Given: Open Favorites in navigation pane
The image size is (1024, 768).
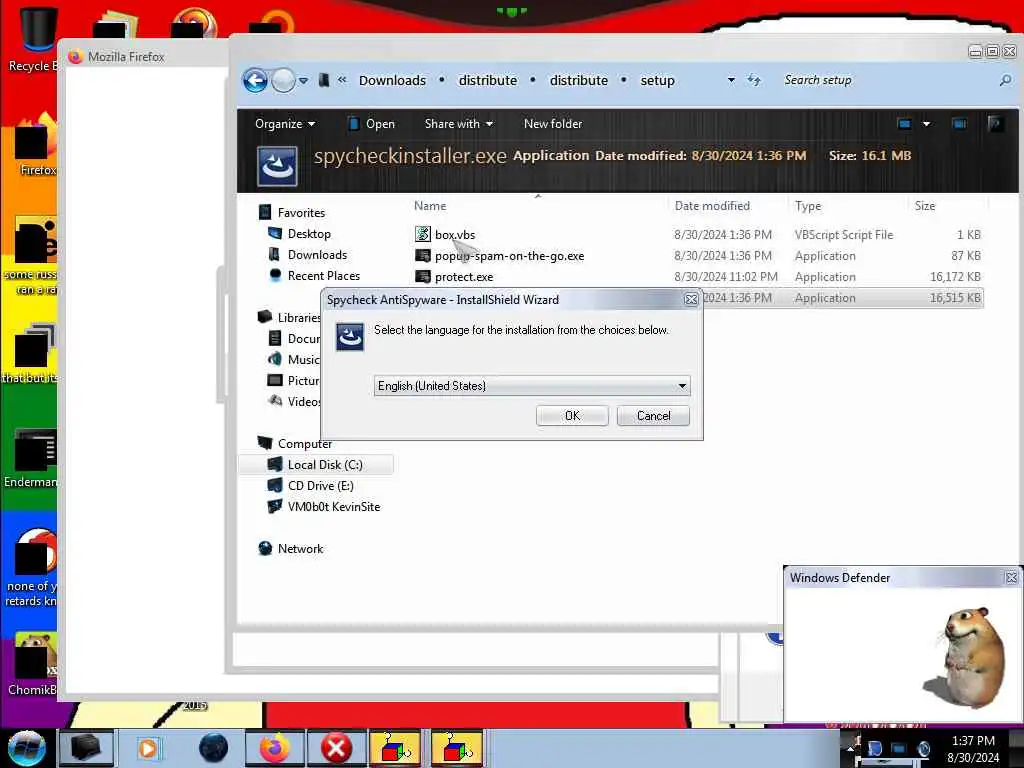Looking at the screenshot, I should 301,212.
